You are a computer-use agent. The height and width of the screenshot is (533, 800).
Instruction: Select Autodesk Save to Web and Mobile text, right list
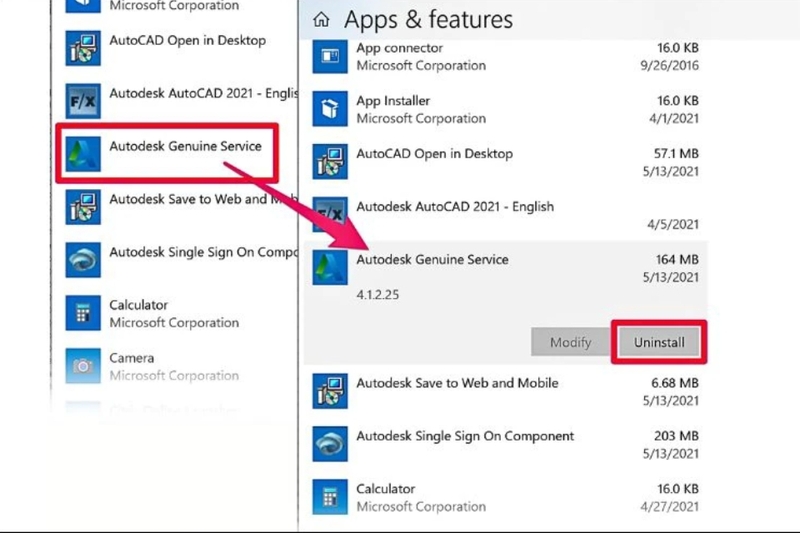pos(457,383)
